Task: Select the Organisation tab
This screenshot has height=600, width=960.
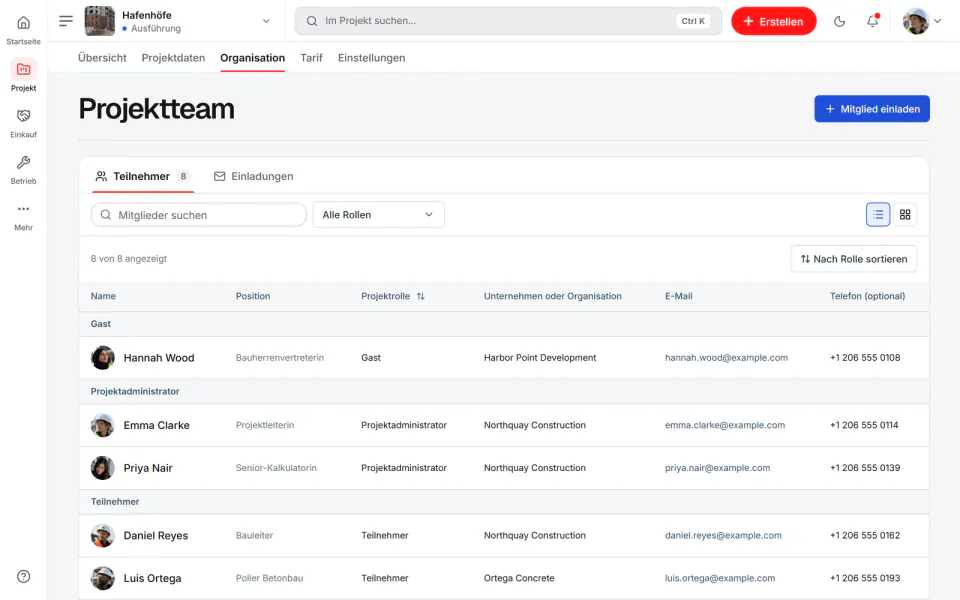Action: tap(252, 58)
